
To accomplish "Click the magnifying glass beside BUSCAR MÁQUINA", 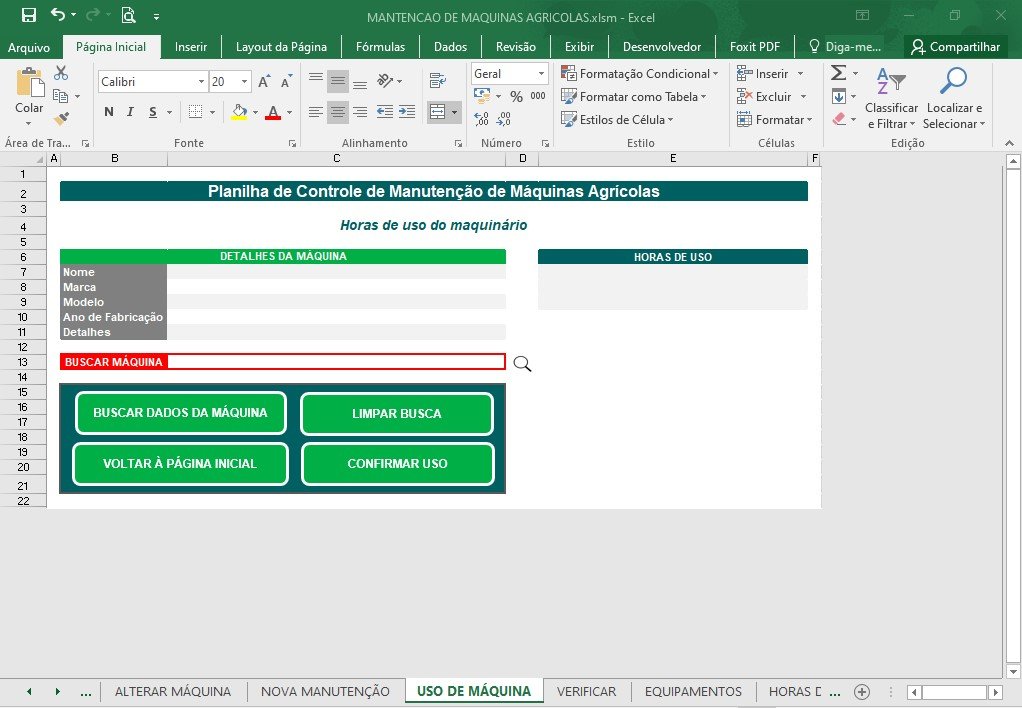I will tap(522, 363).
